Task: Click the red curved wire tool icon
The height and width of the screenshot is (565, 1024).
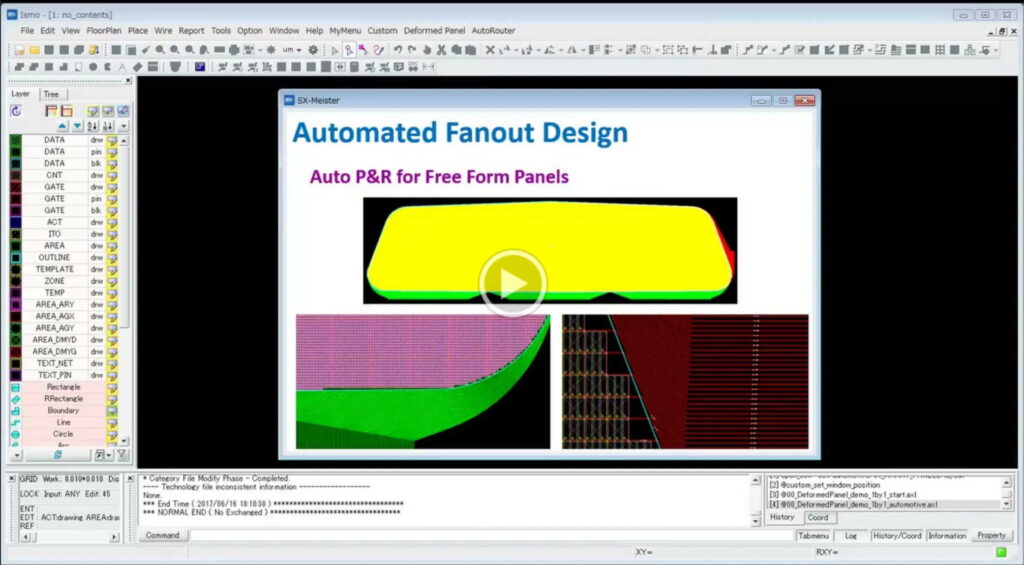Action: 378,50
